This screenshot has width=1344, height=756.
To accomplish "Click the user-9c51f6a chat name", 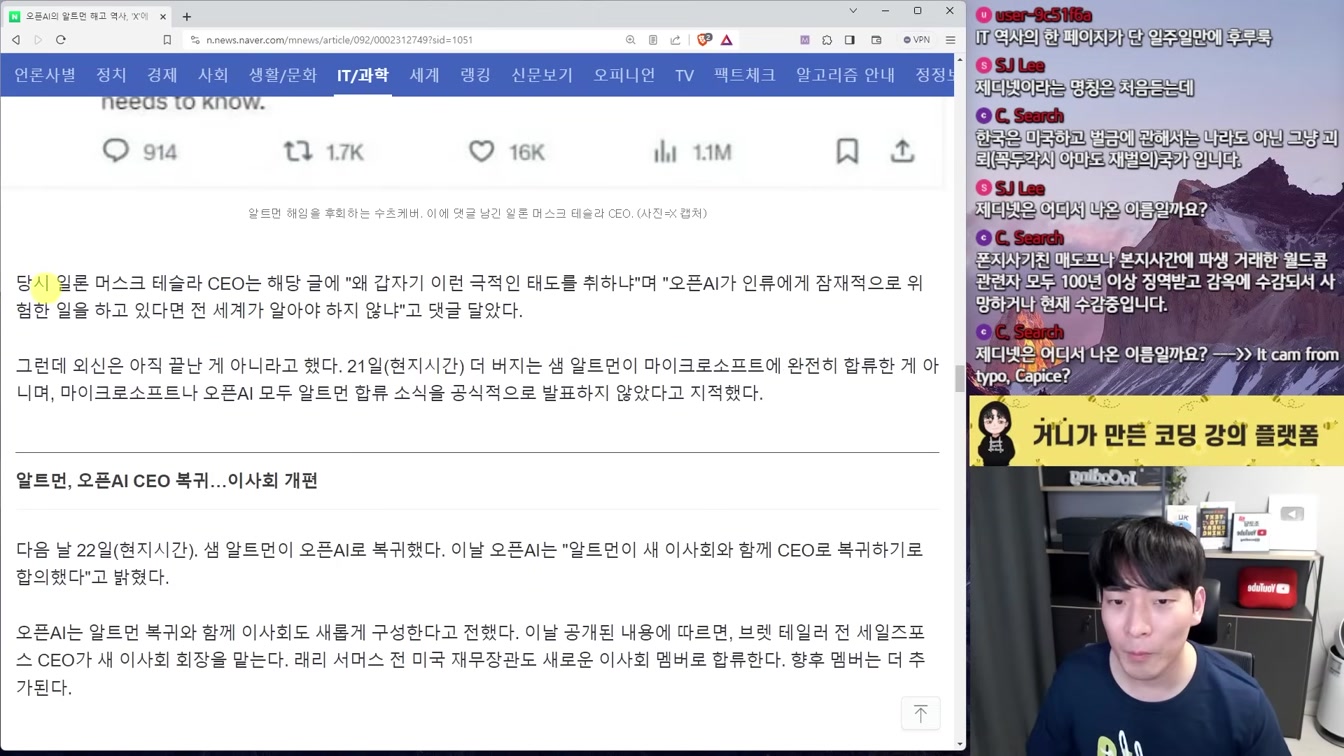I will coord(1043,15).
